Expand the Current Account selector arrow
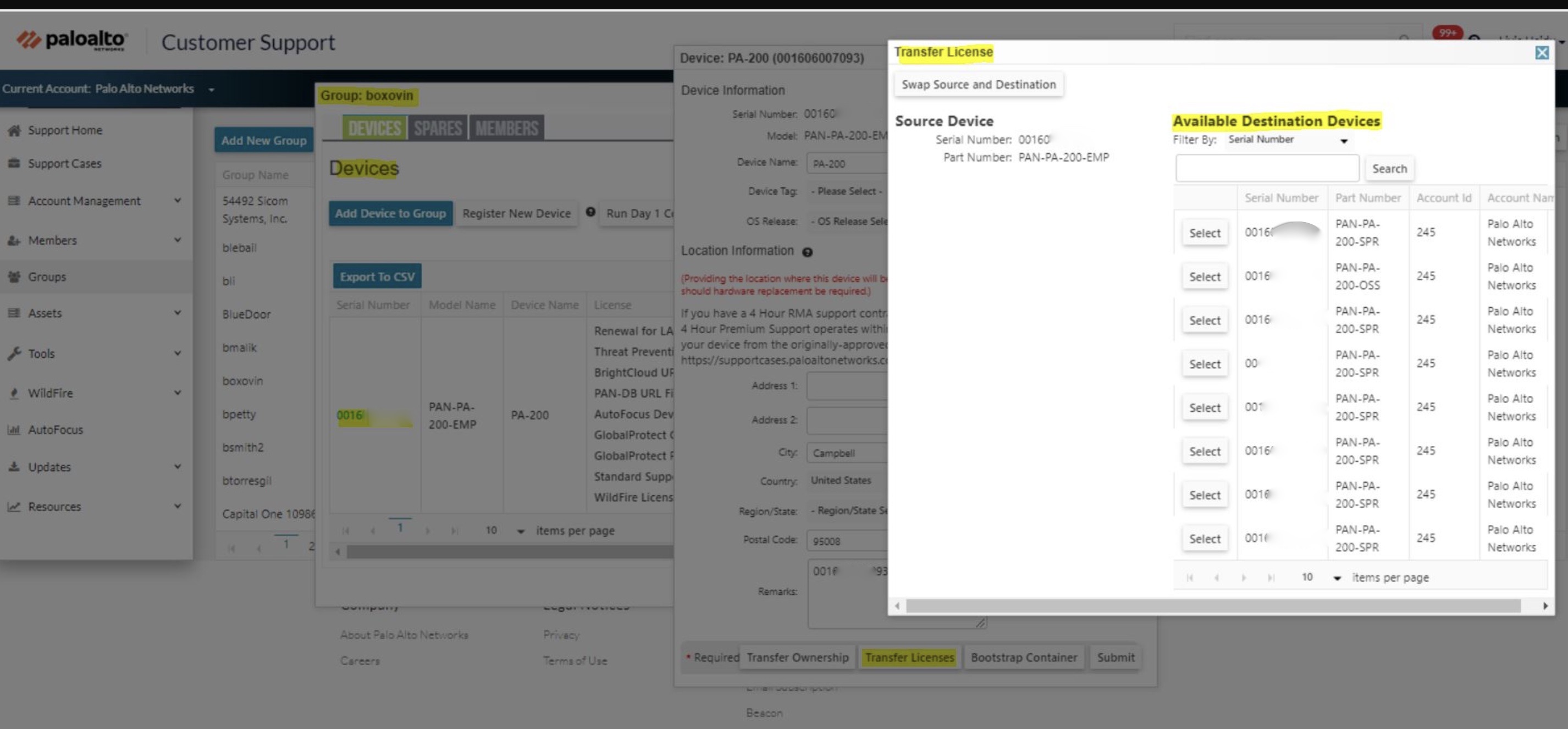 point(211,90)
